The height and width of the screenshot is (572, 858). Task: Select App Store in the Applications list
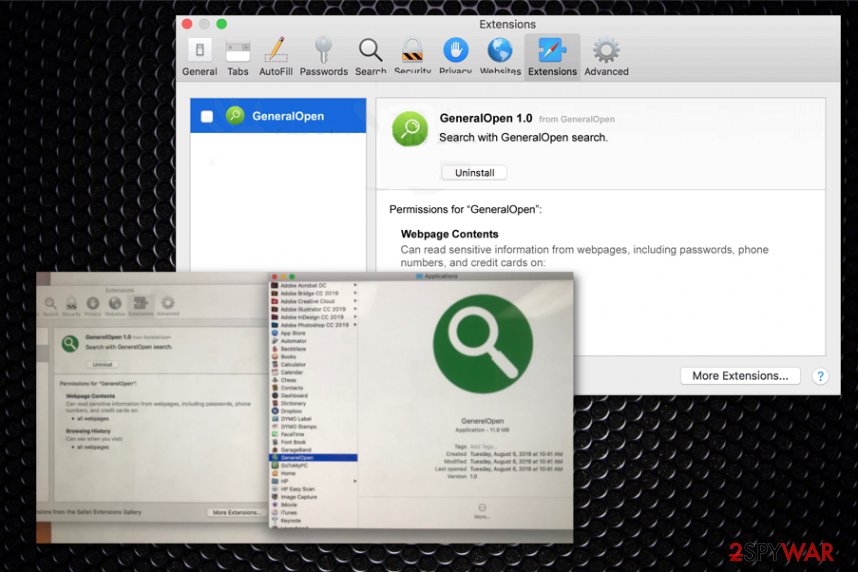coord(314,333)
